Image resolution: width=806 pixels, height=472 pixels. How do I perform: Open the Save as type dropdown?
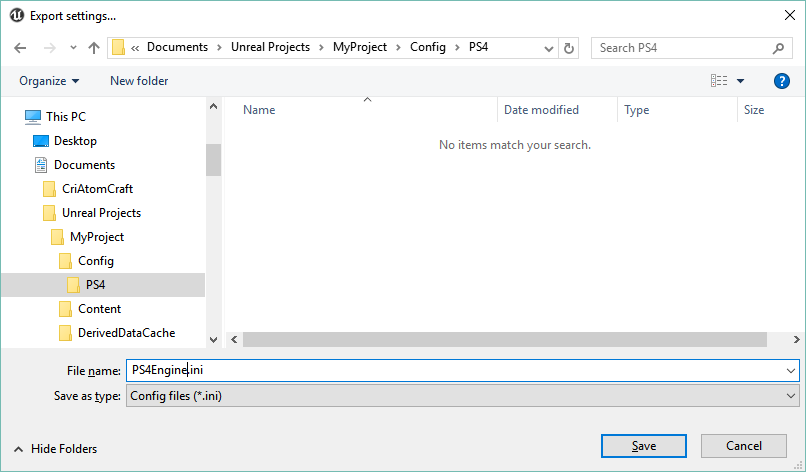tap(463, 396)
